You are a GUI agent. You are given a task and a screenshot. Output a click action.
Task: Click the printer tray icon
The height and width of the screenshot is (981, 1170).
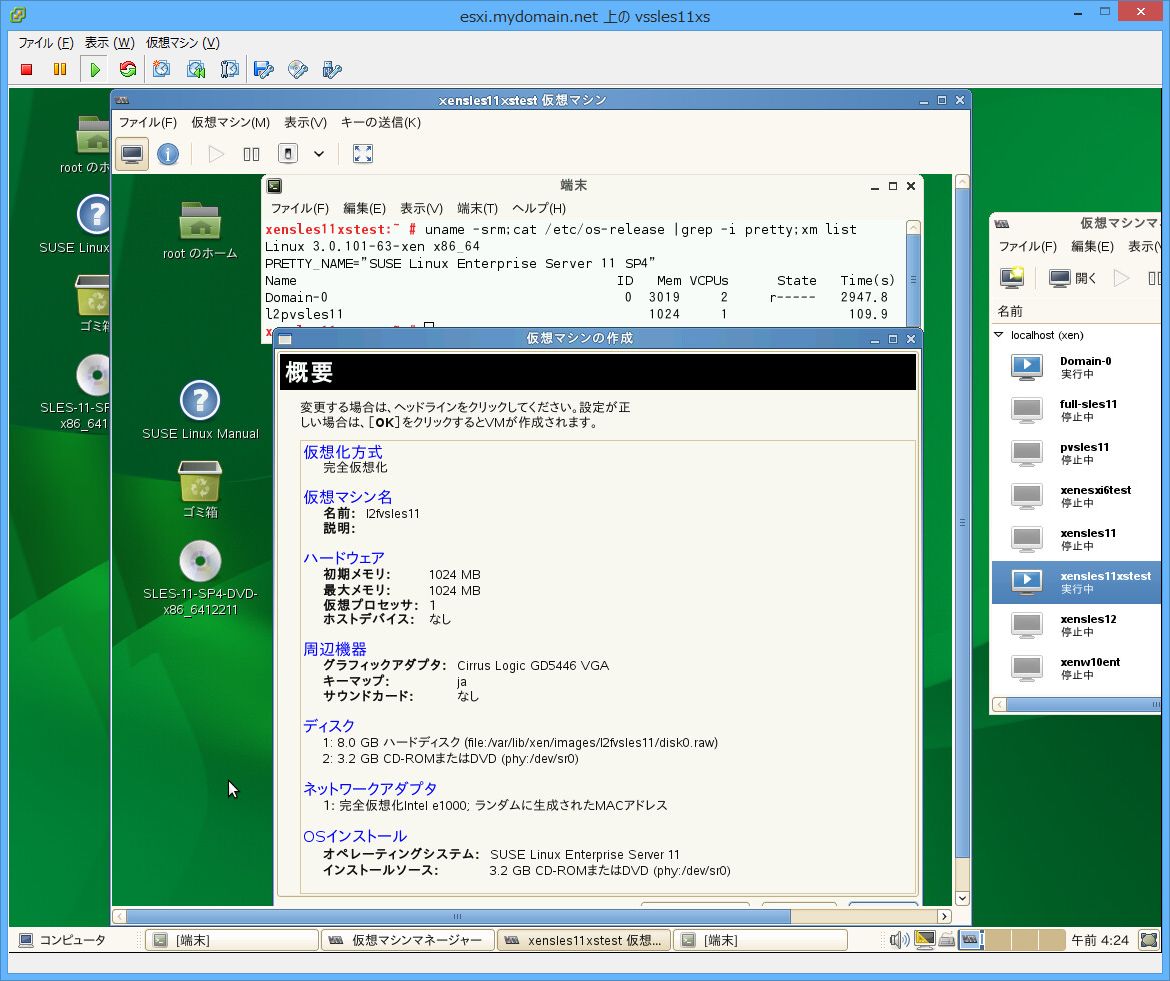[x=947, y=940]
